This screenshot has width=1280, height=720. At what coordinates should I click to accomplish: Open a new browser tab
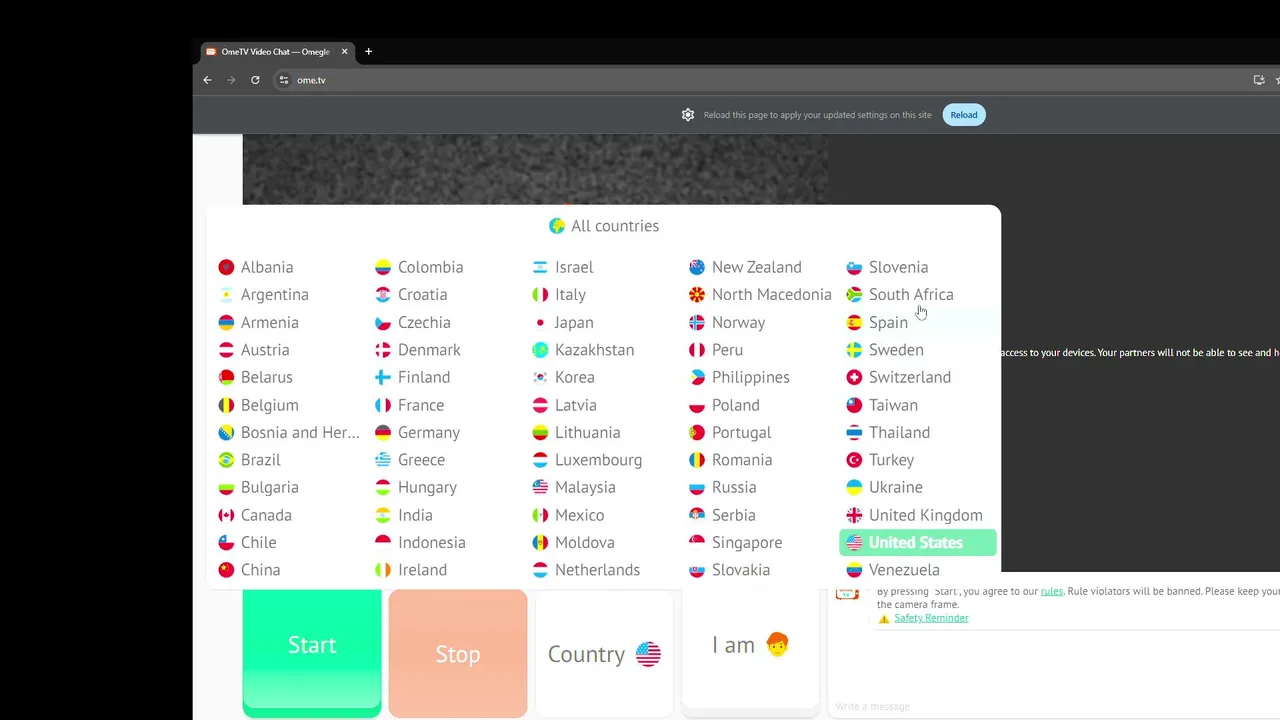[x=368, y=52]
